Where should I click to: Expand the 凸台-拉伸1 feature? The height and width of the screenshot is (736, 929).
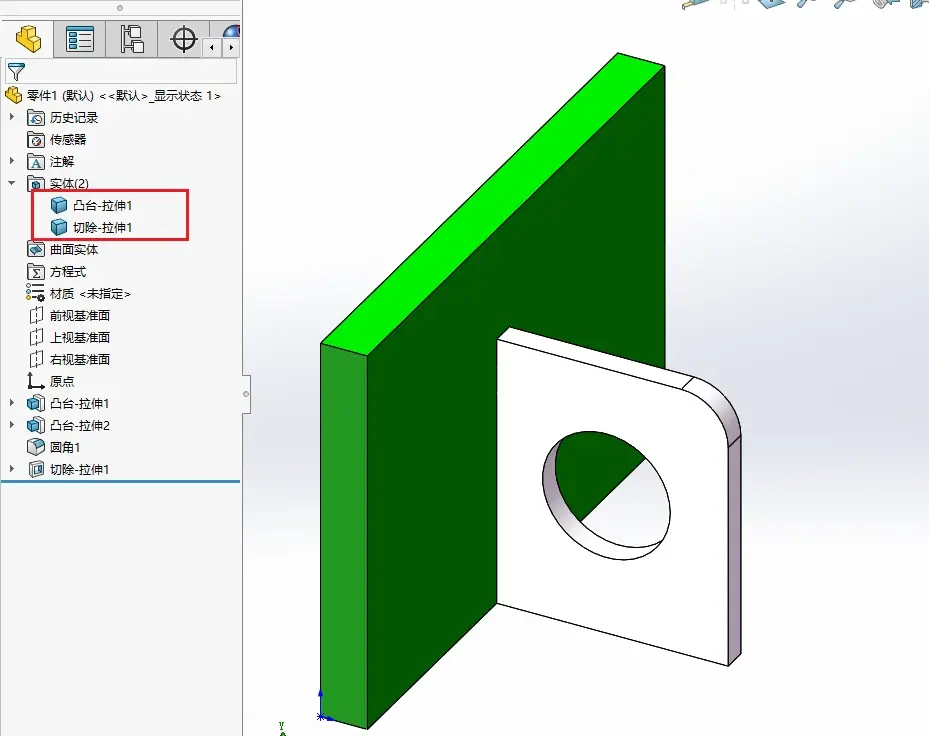(x=12, y=403)
